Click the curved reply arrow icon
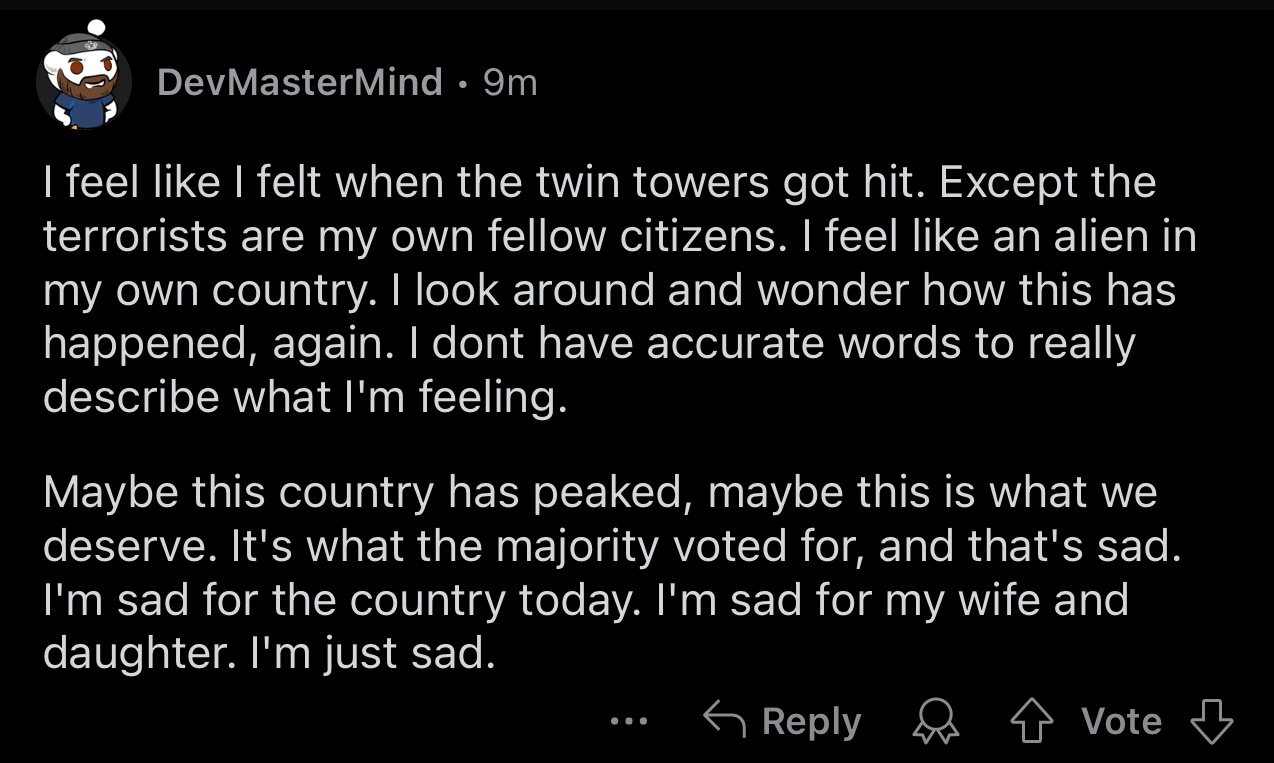1274x763 pixels. coord(724,719)
